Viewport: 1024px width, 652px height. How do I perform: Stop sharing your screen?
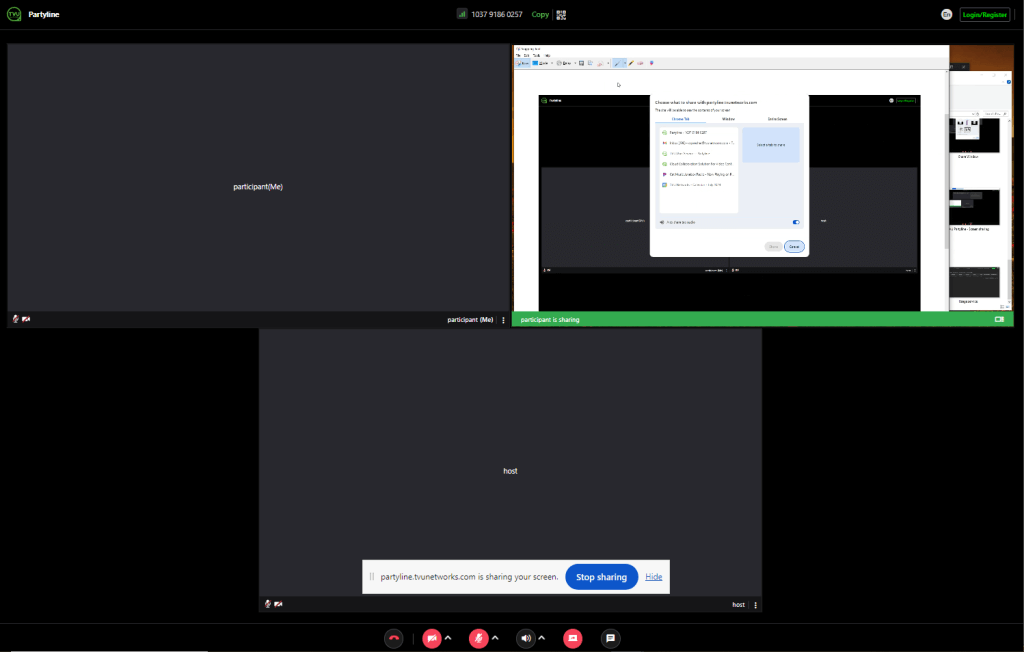601,577
